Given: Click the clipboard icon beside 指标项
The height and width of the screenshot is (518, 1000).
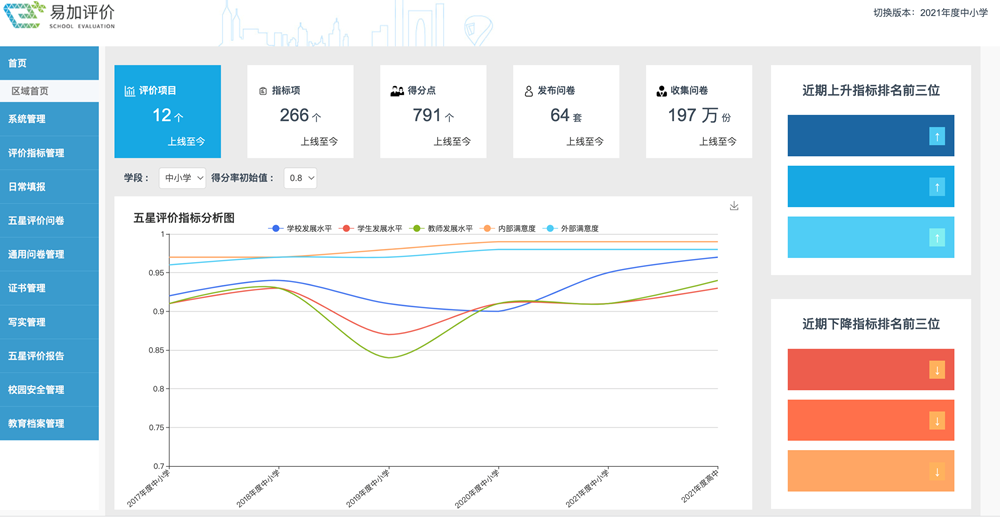Looking at the screenshot, I should [263, 91].
